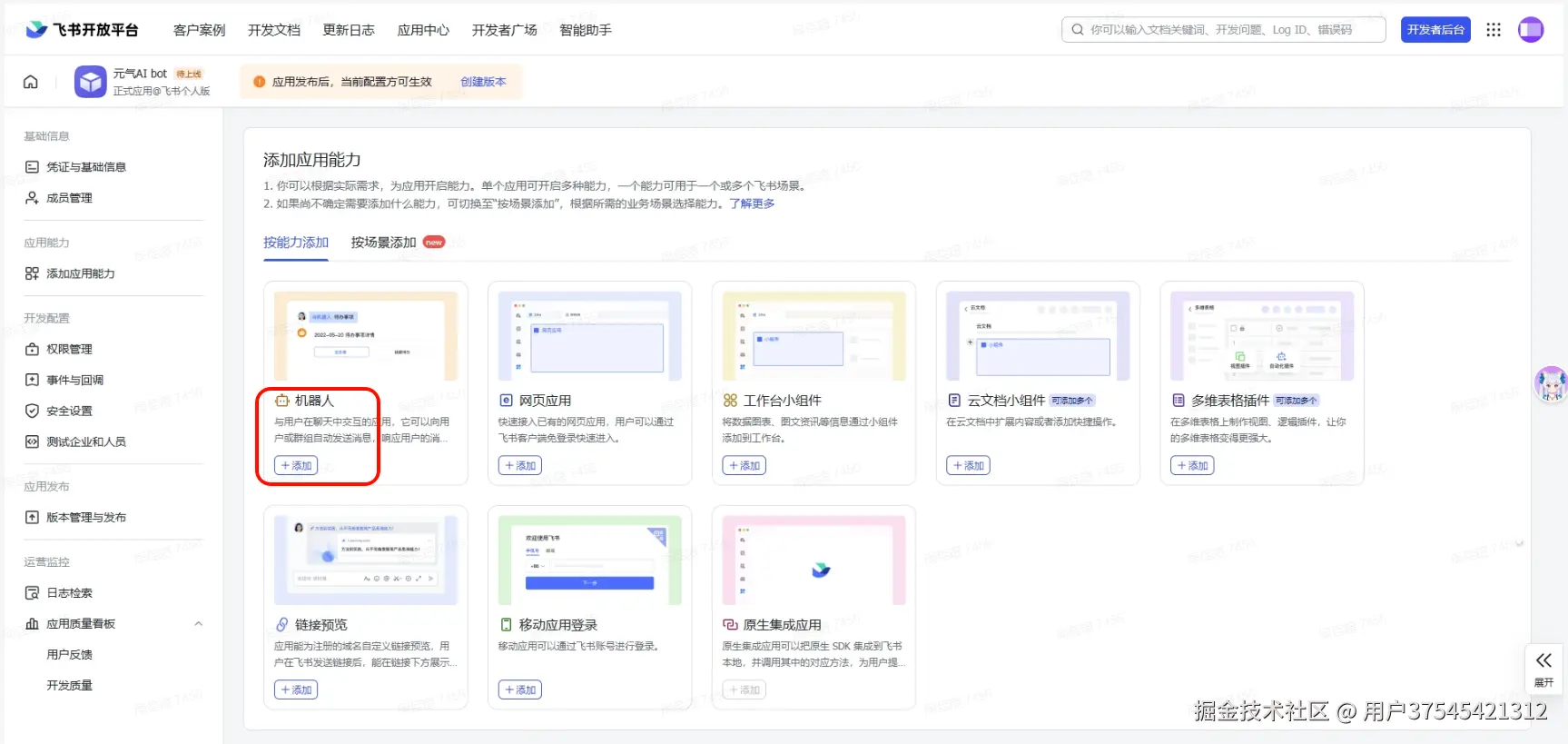The height and width of the screenshot is (744, 1568).
Task: Click the icon beside 原生集成应用
Action: click(x=730, y=625)
